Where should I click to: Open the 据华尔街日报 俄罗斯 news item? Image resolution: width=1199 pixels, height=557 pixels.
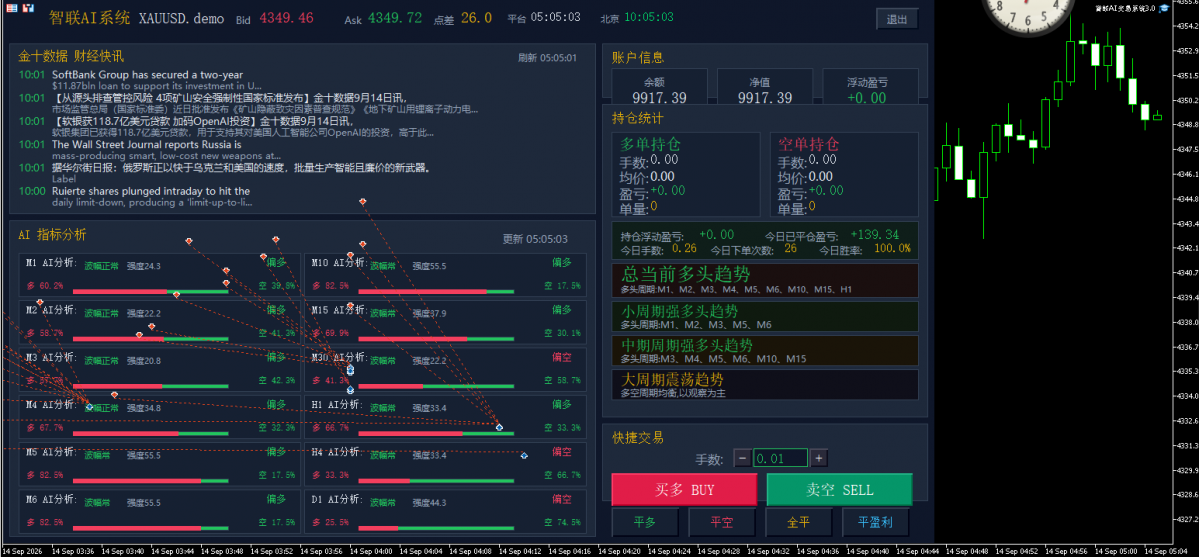pos(242,168)
